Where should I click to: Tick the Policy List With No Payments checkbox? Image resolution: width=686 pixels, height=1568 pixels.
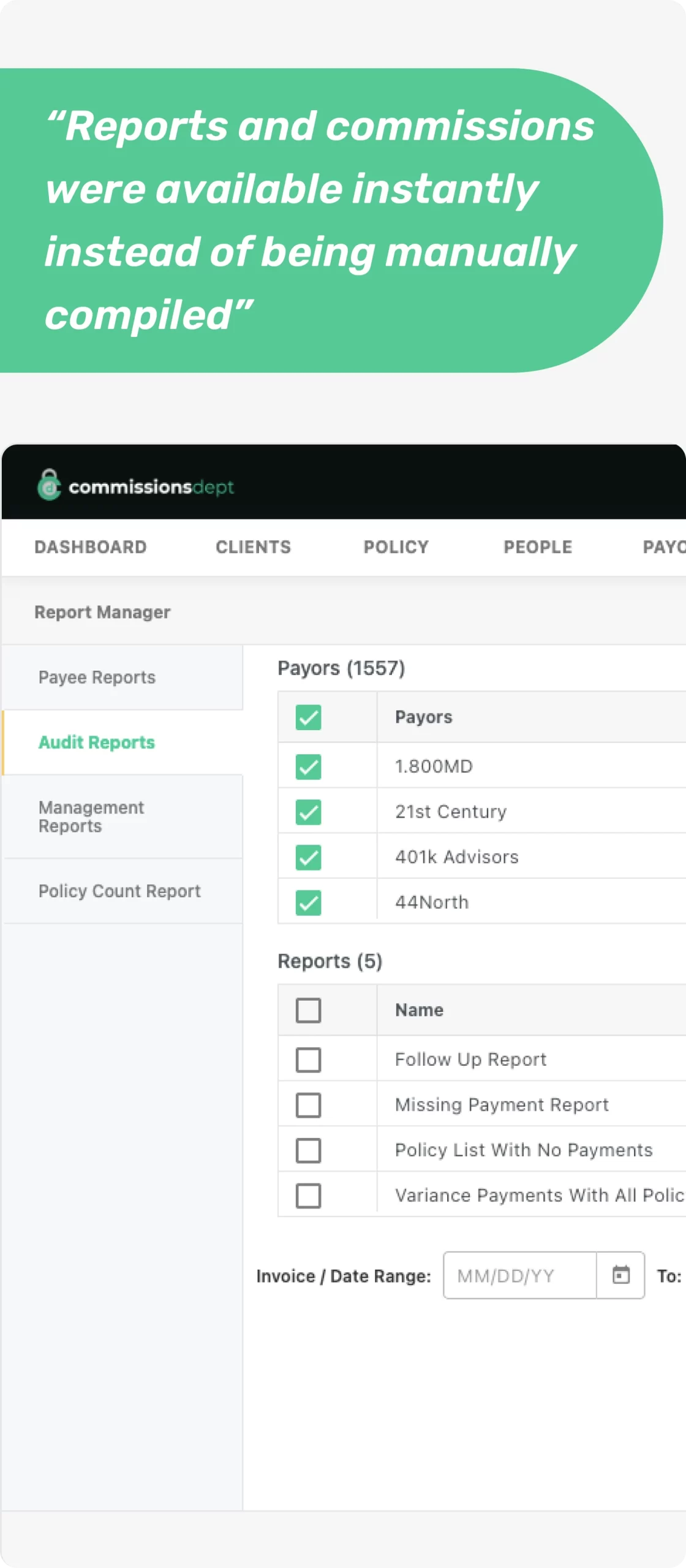[308, 1150]
